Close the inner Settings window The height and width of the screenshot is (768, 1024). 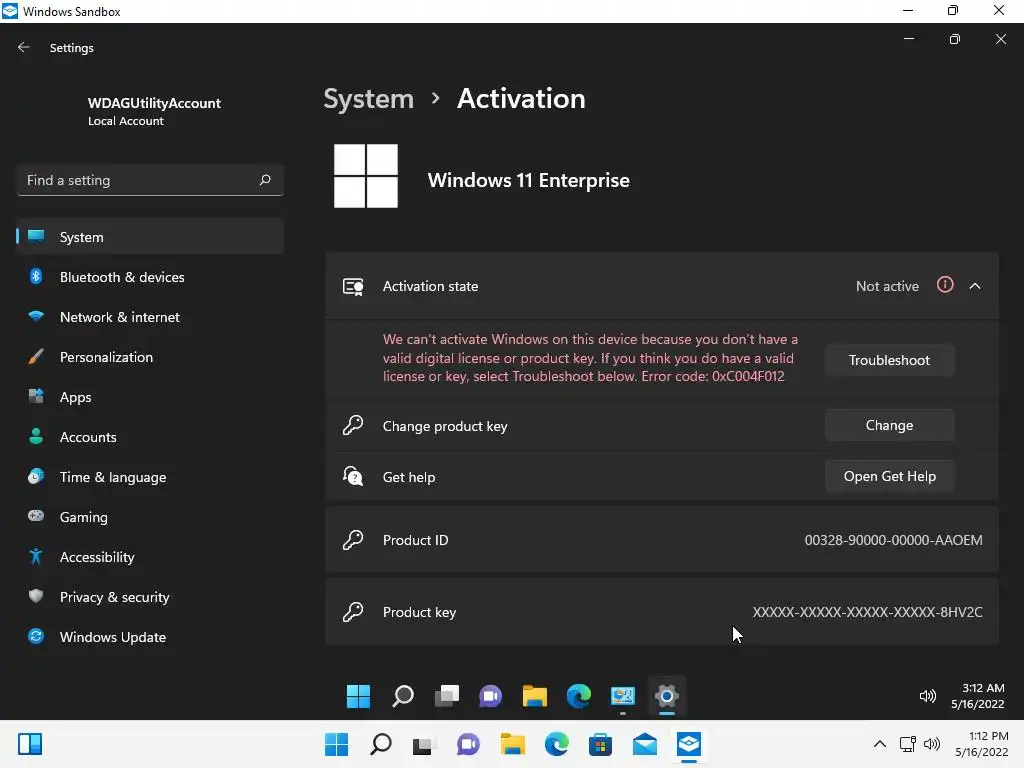[1000, 39]
